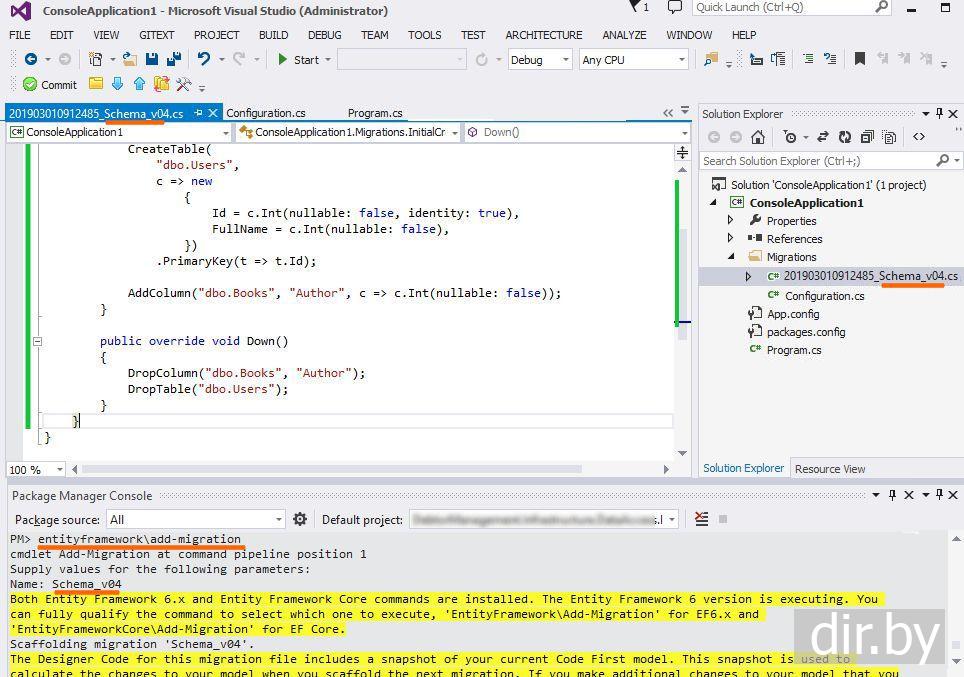The image size is (964, 677).
Task: Pin the Schema_v04.cs editor tab
Action: [x=198, y=113]
